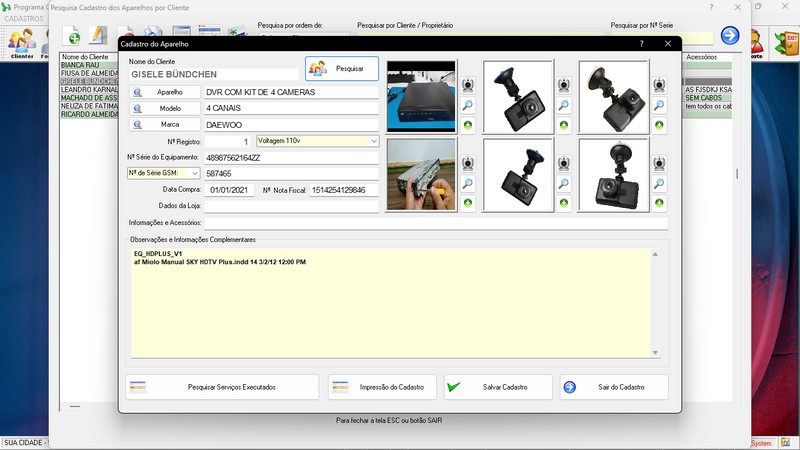Click the Aparelho lookup button
Screen dimensions: 800x450
[164, 92]
